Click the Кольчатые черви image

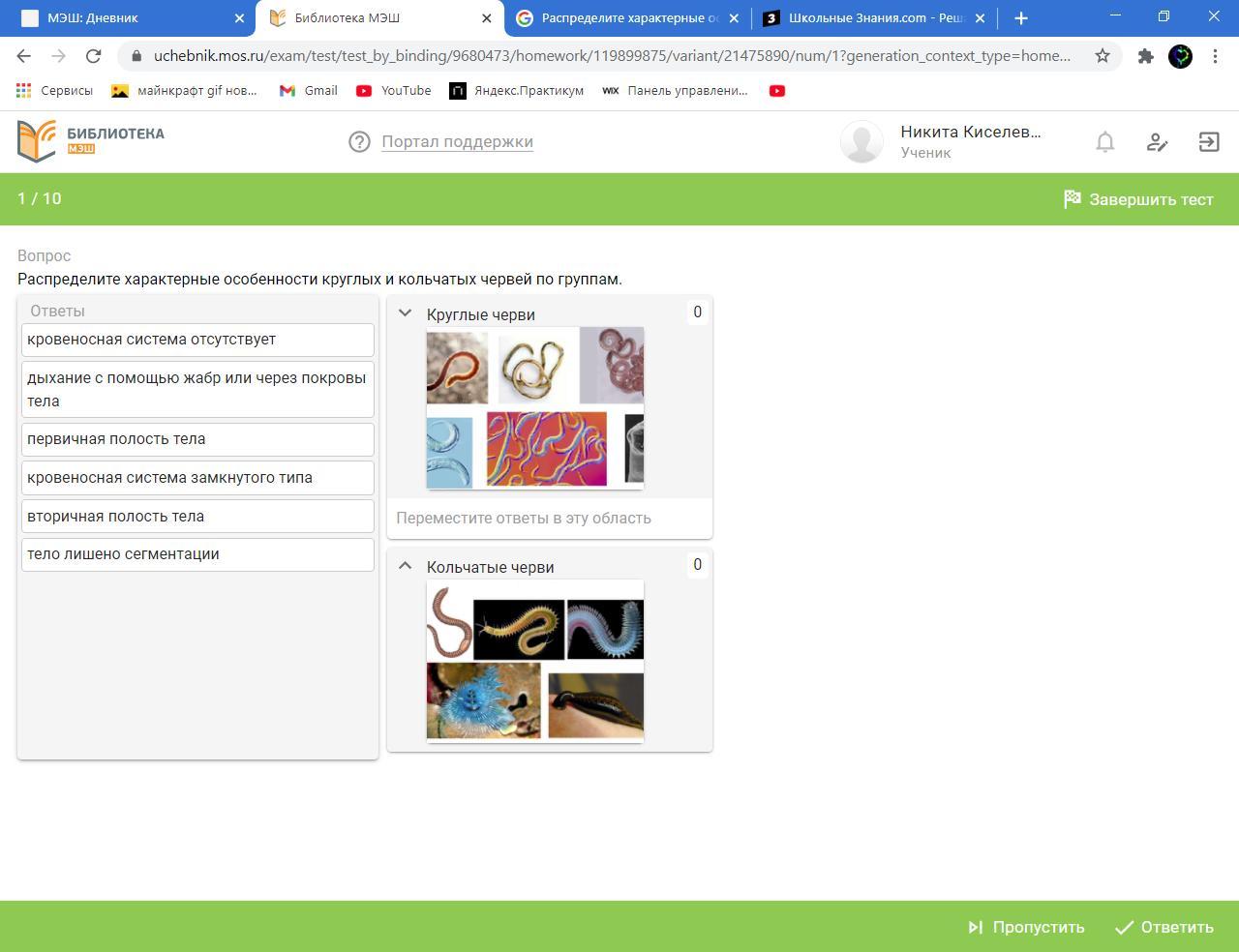[x=535, y=661]
